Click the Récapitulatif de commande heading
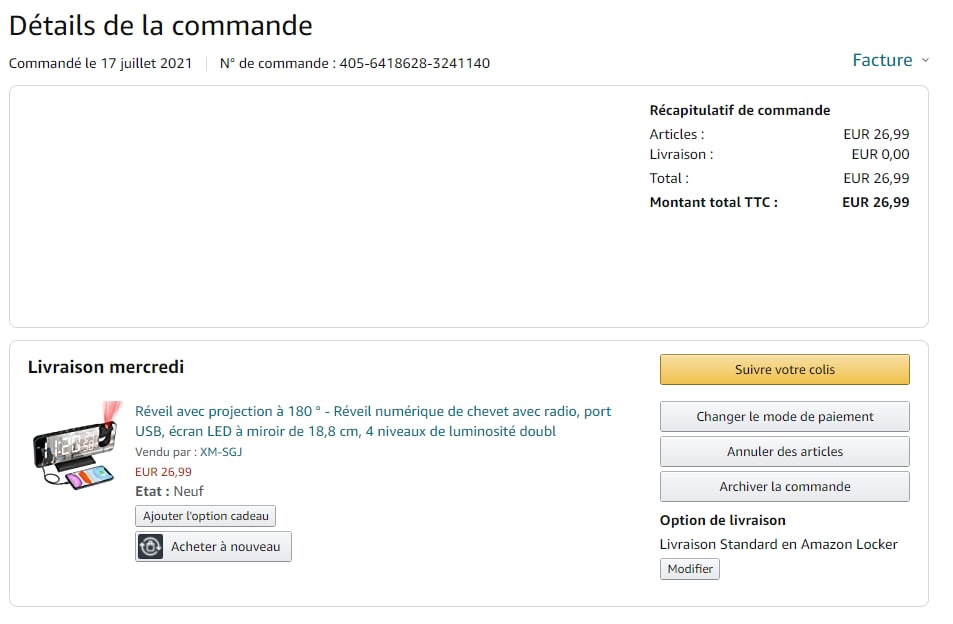This screenshot has width=953, height=624. pos(739,110)
